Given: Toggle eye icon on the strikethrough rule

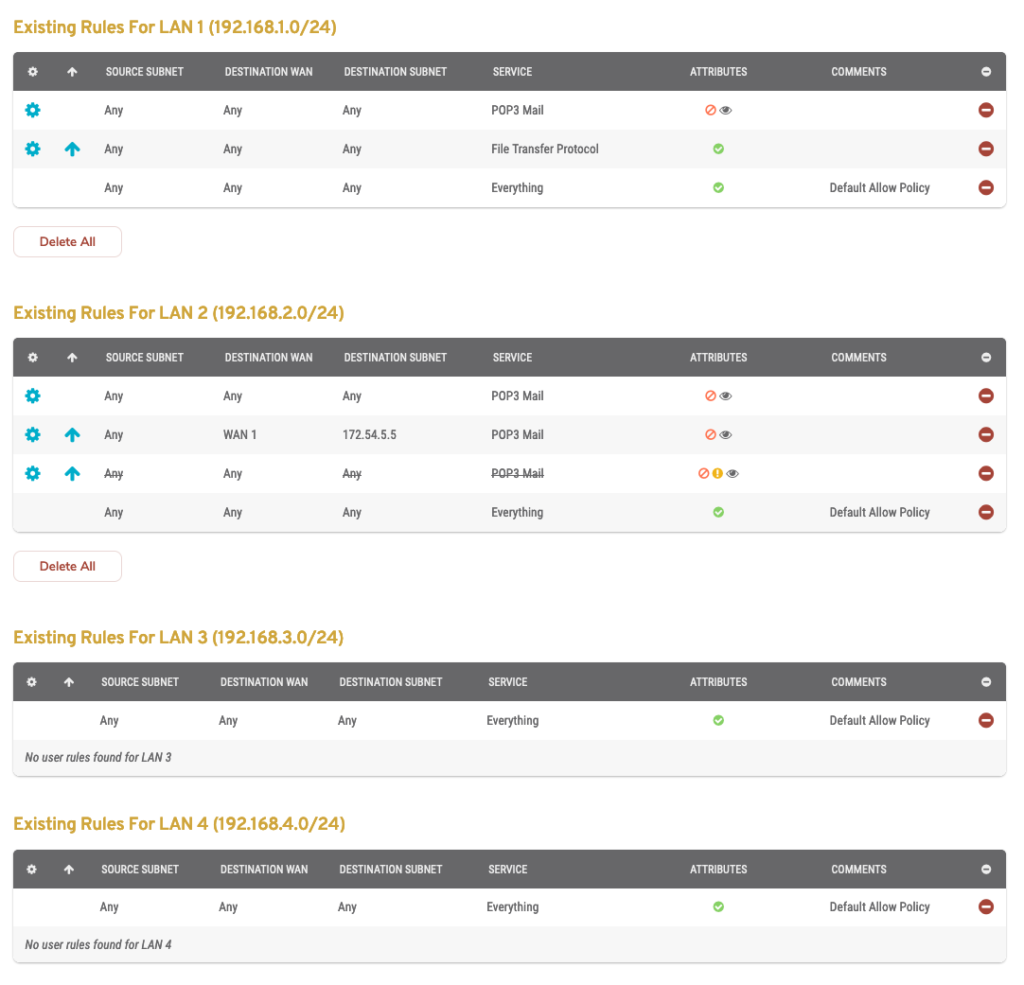Looking at the screenshot, I should 732,473.
